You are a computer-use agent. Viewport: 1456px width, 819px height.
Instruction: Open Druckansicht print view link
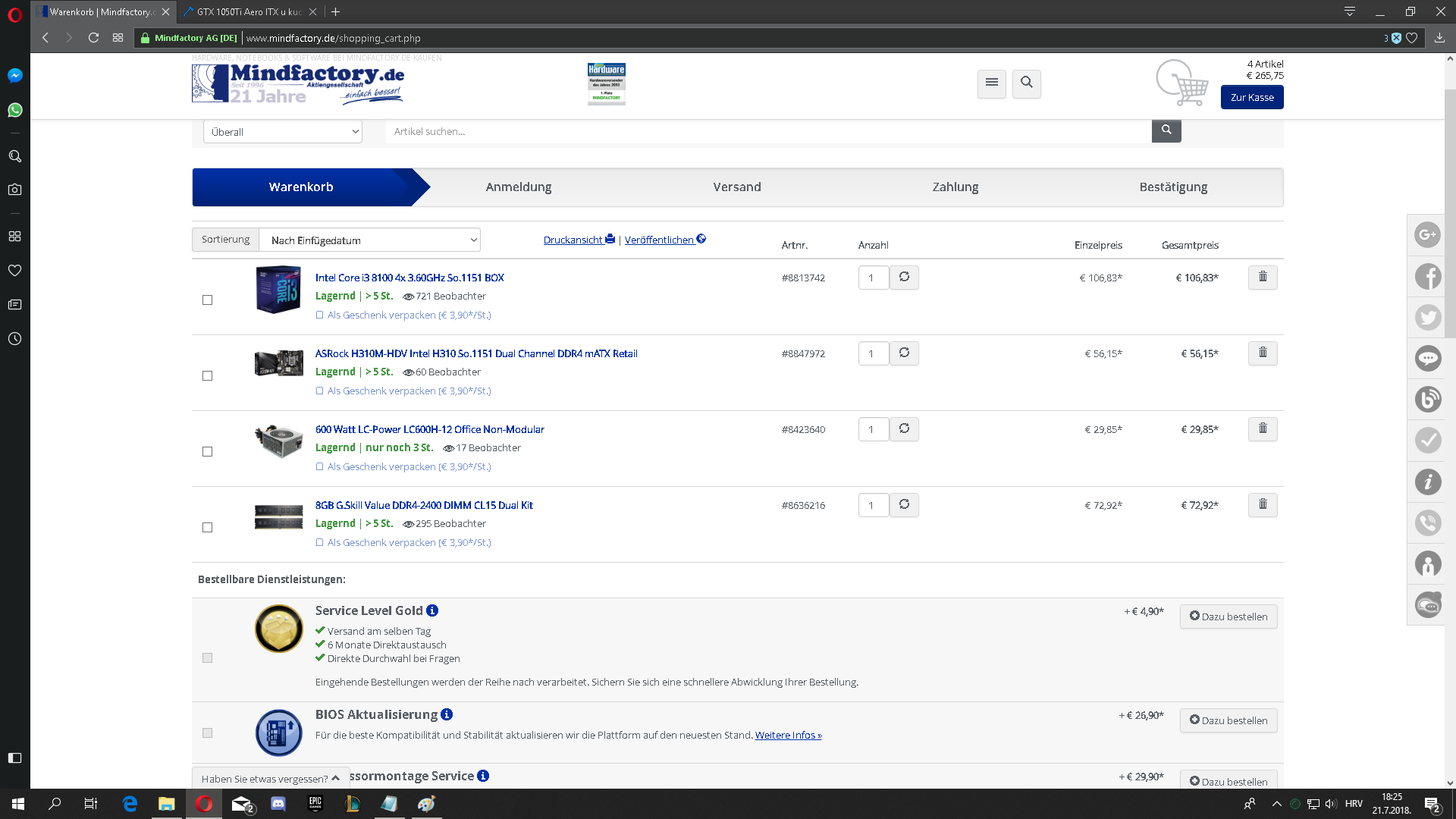(x=579, y=240)
